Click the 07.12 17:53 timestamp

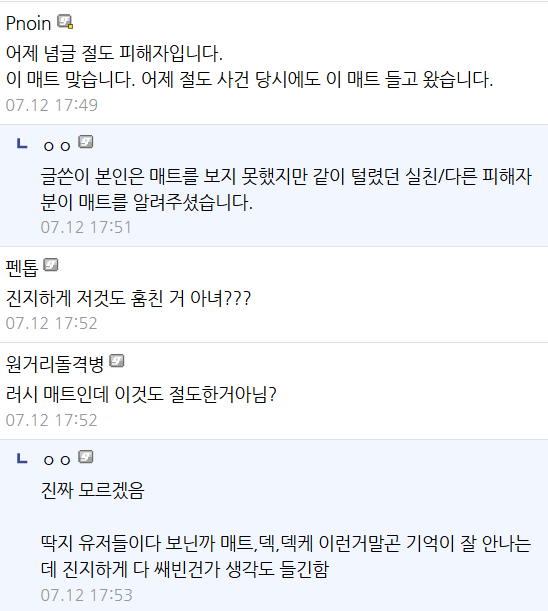coord(87,595)
